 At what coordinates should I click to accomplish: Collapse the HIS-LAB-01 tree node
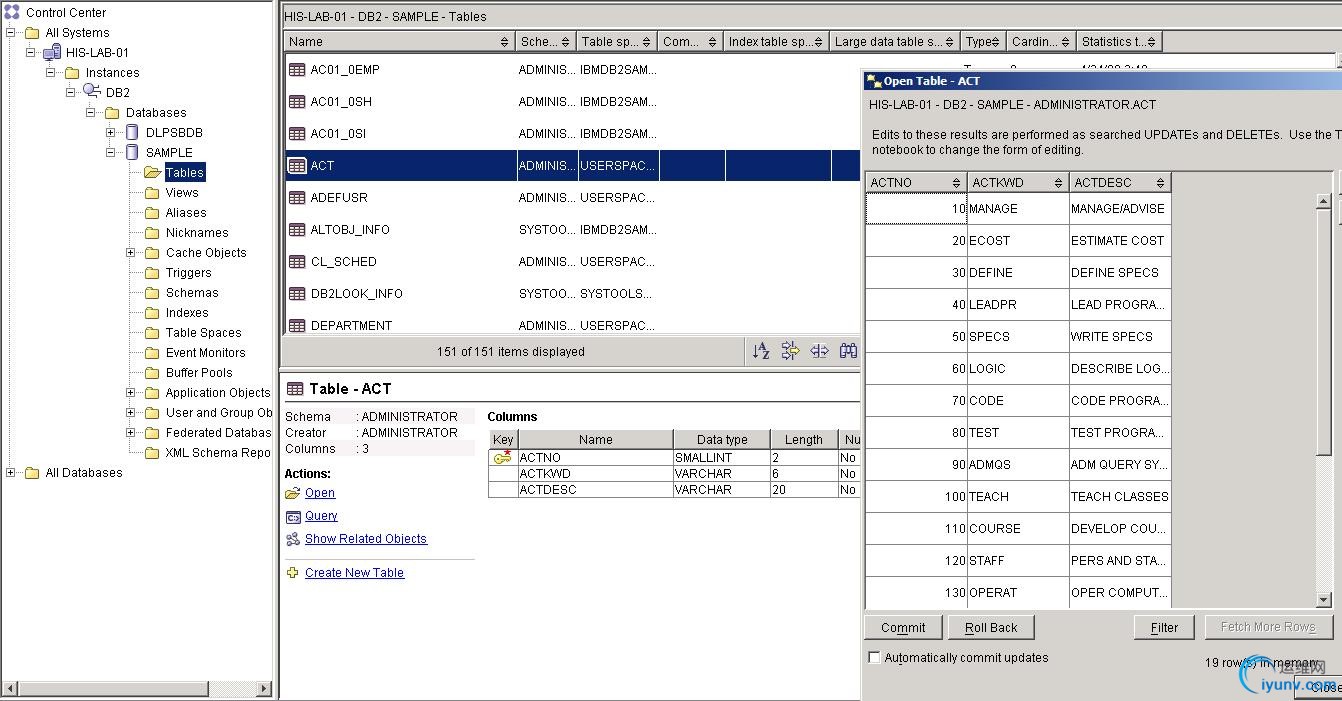[x=31, y=52]
